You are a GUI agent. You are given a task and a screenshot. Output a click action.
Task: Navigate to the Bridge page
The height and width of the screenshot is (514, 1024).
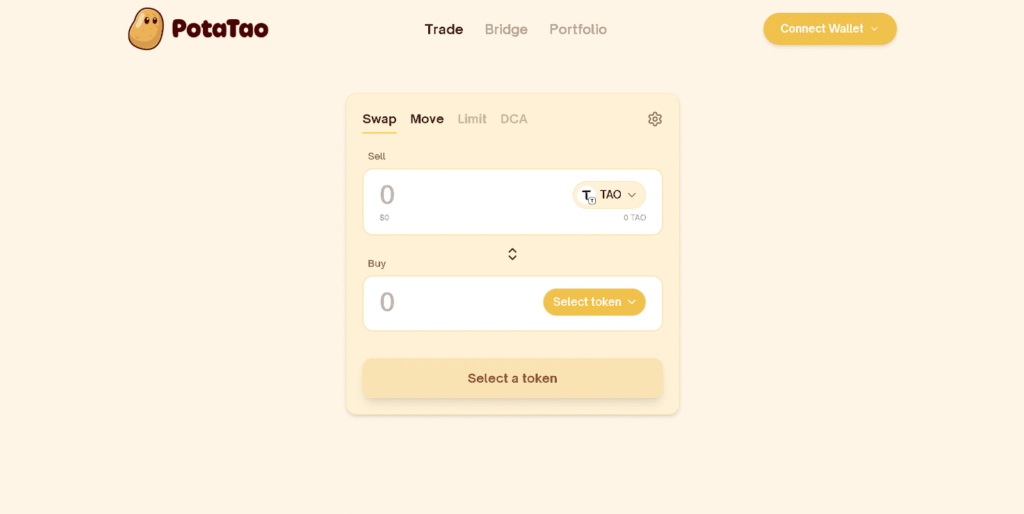coord(506,29)
